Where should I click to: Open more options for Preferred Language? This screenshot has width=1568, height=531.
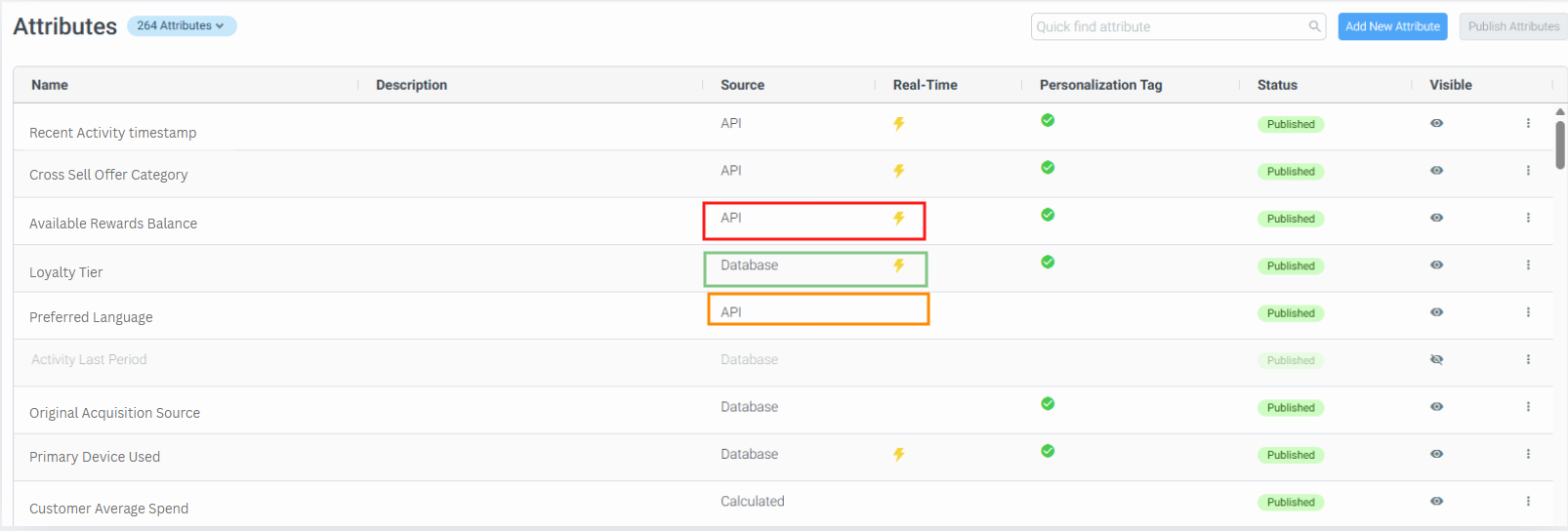click(x=1528, y=312)
